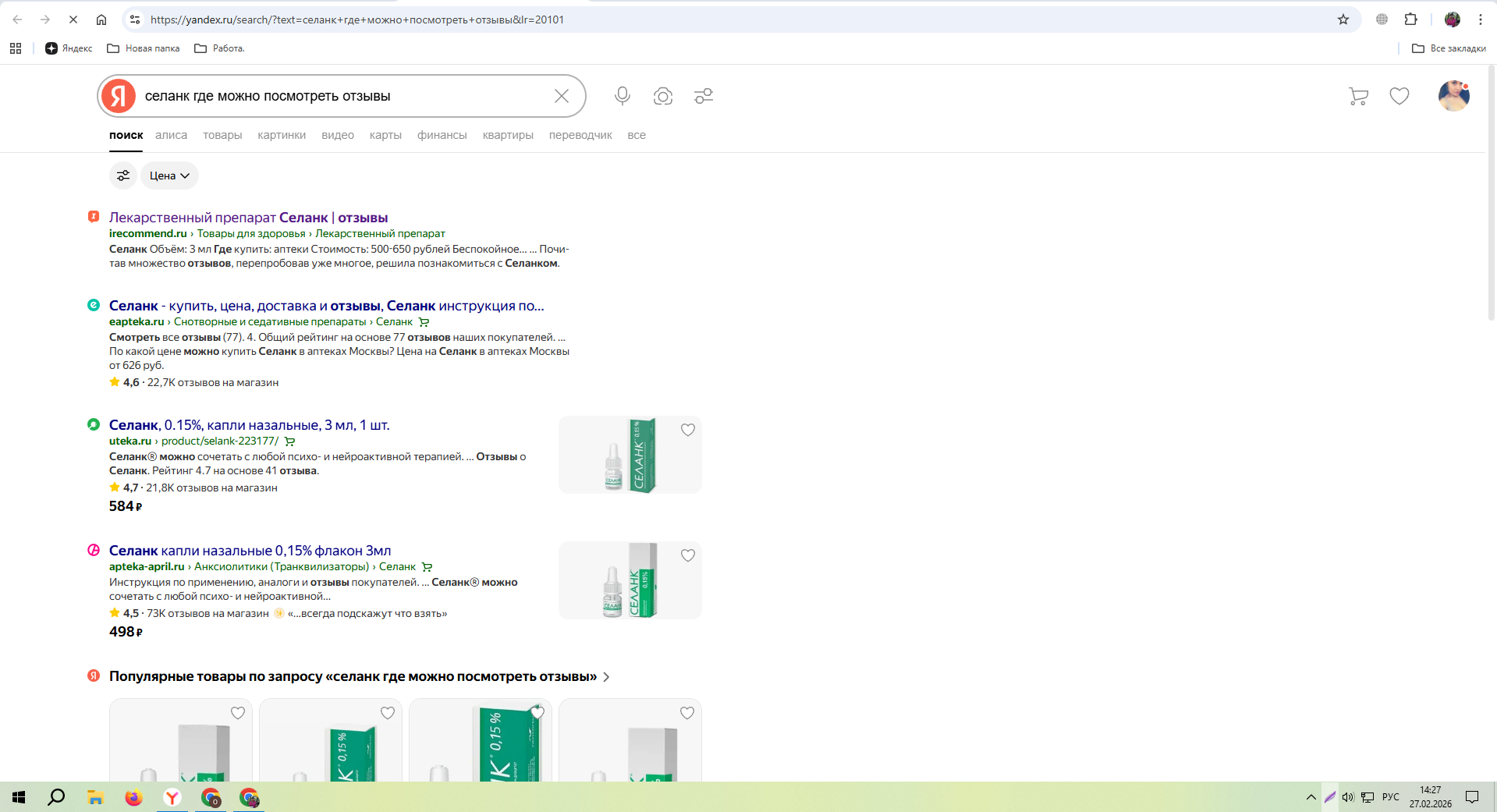Open the shopping cart icon
This screenshot has height=812, width=1497.
(x=1358, y=96)
